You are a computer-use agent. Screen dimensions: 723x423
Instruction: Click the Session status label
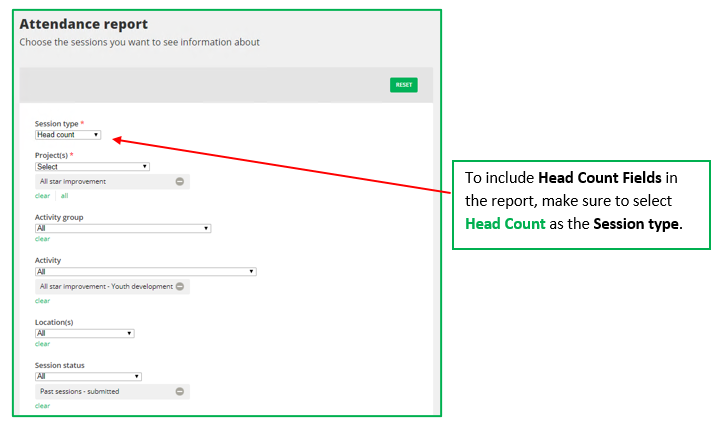tap(59, 365)
